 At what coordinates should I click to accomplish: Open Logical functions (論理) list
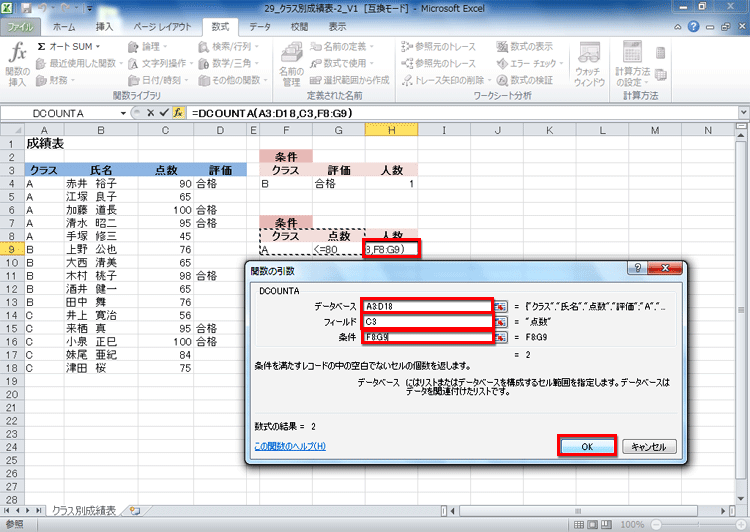147,46
